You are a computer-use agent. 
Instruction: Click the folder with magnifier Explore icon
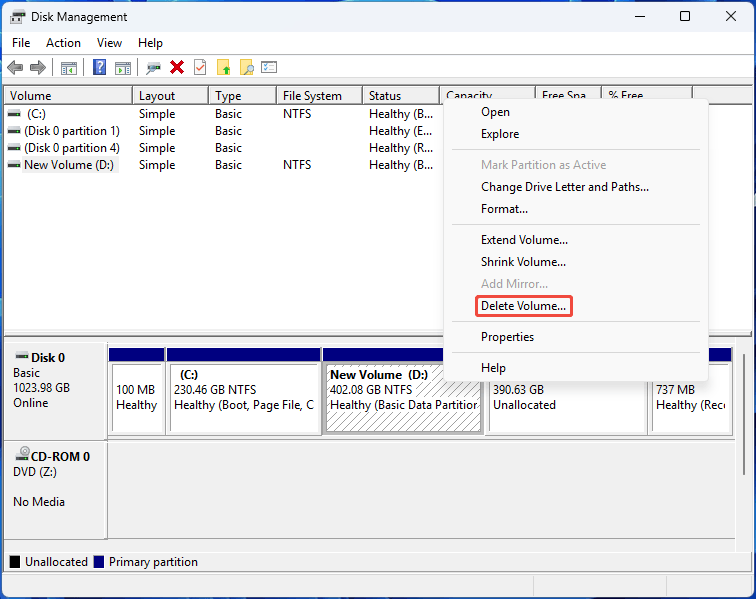[246, 68]
